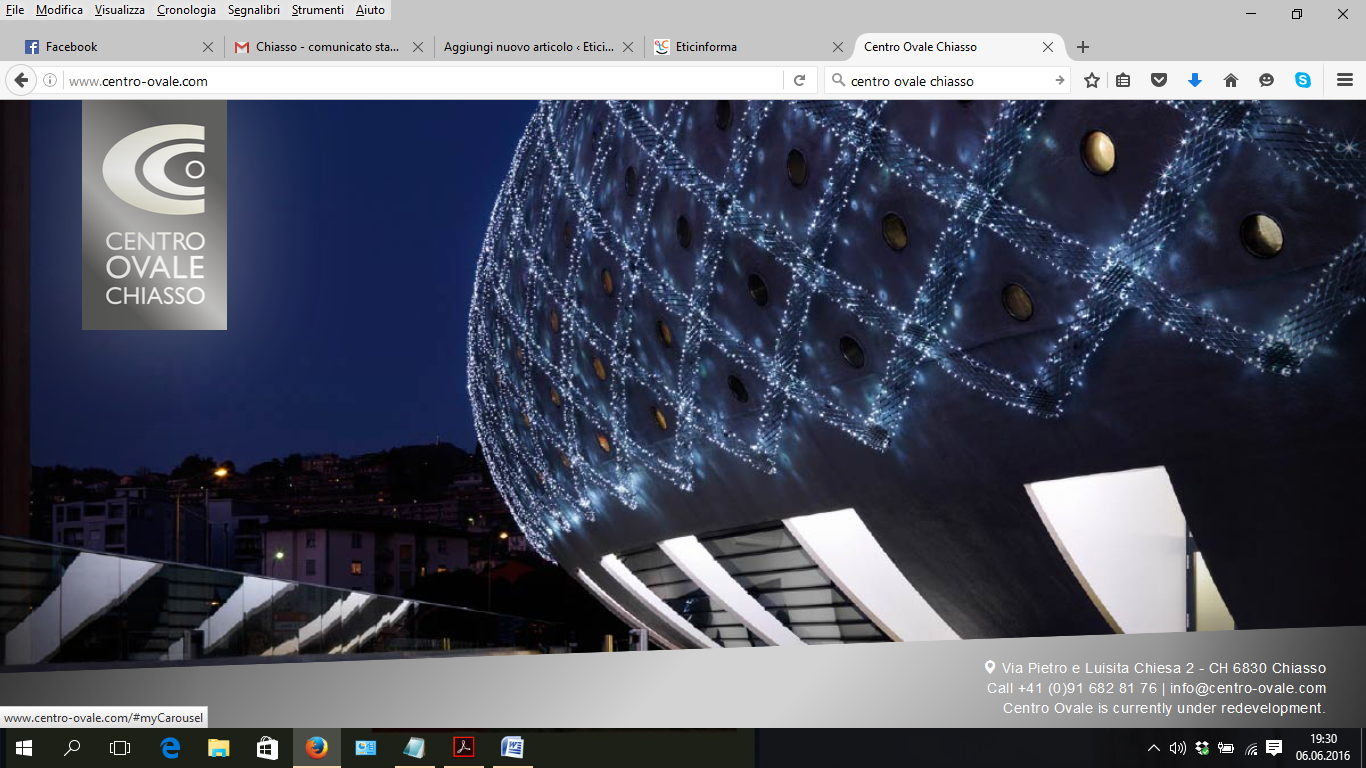This screenshot has width=1366, height=768.
Task: Go back with the browser back arrow
Action: tap(21, 81)
